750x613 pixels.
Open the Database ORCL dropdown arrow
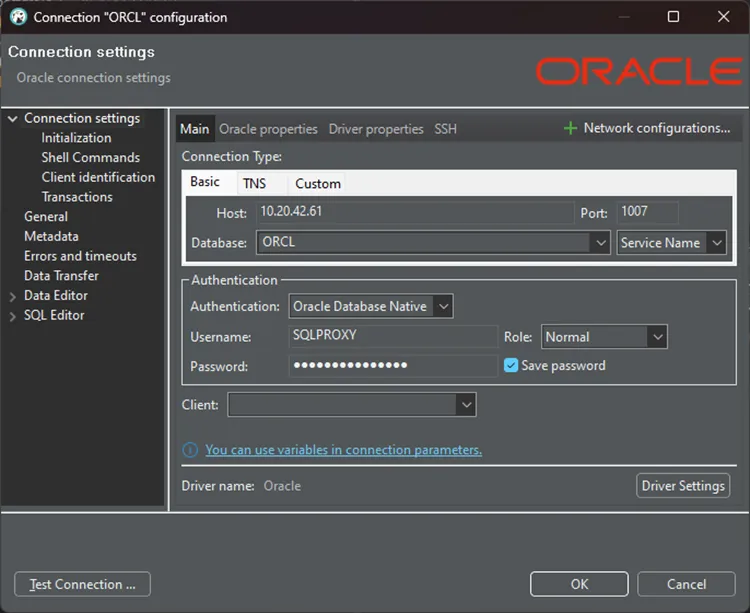click(601, 243)
